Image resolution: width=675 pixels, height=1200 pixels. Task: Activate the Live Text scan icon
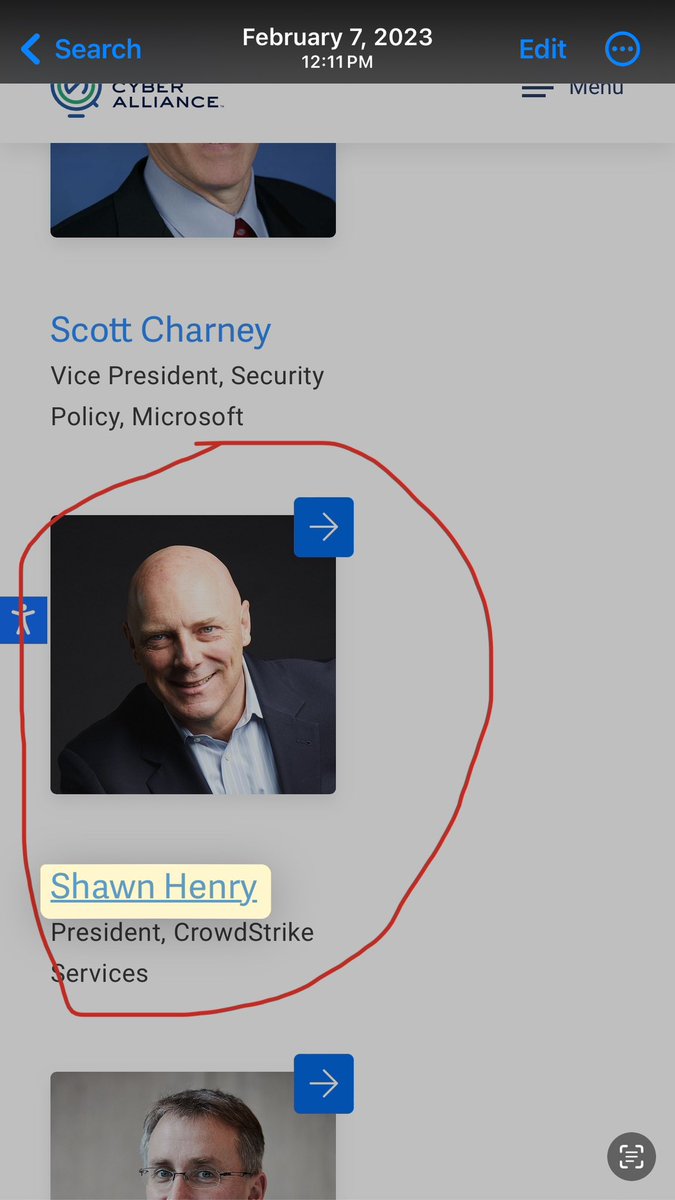[631, 1157]
